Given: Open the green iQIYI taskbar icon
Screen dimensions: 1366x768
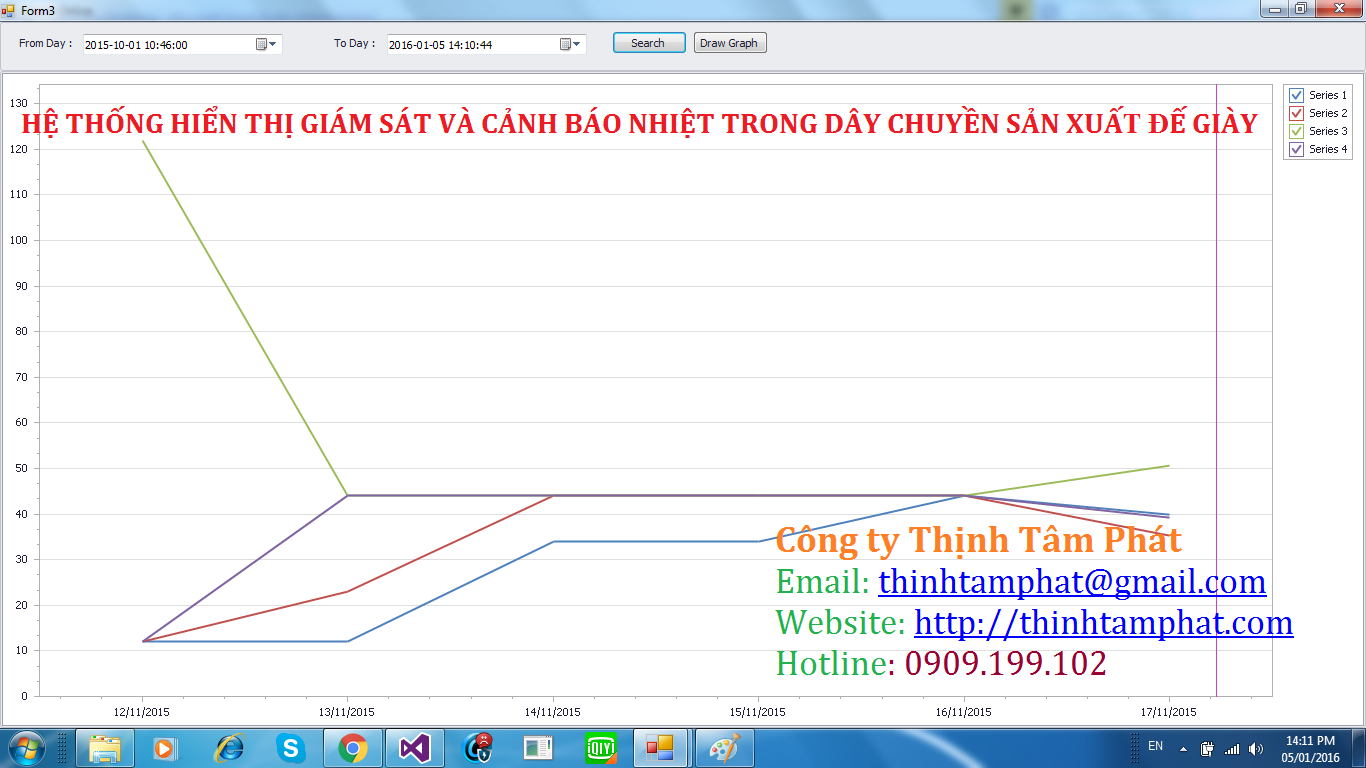Looking at the screenshot, I should [x=600, y=747].
